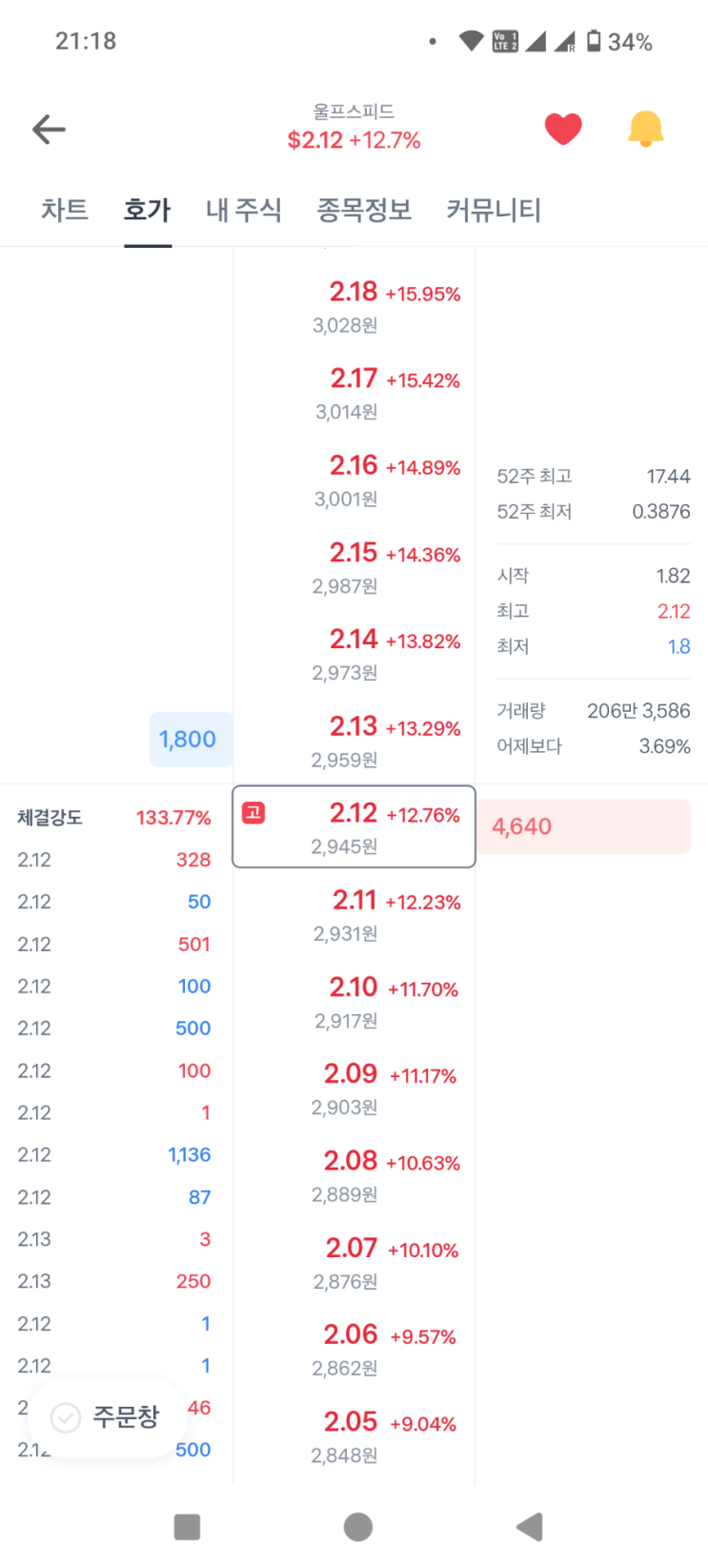Image resolution: width=708 pixels, height=1568 pixels.
Task: Select the 2.18 ask price row
Action: coord(354,305)
